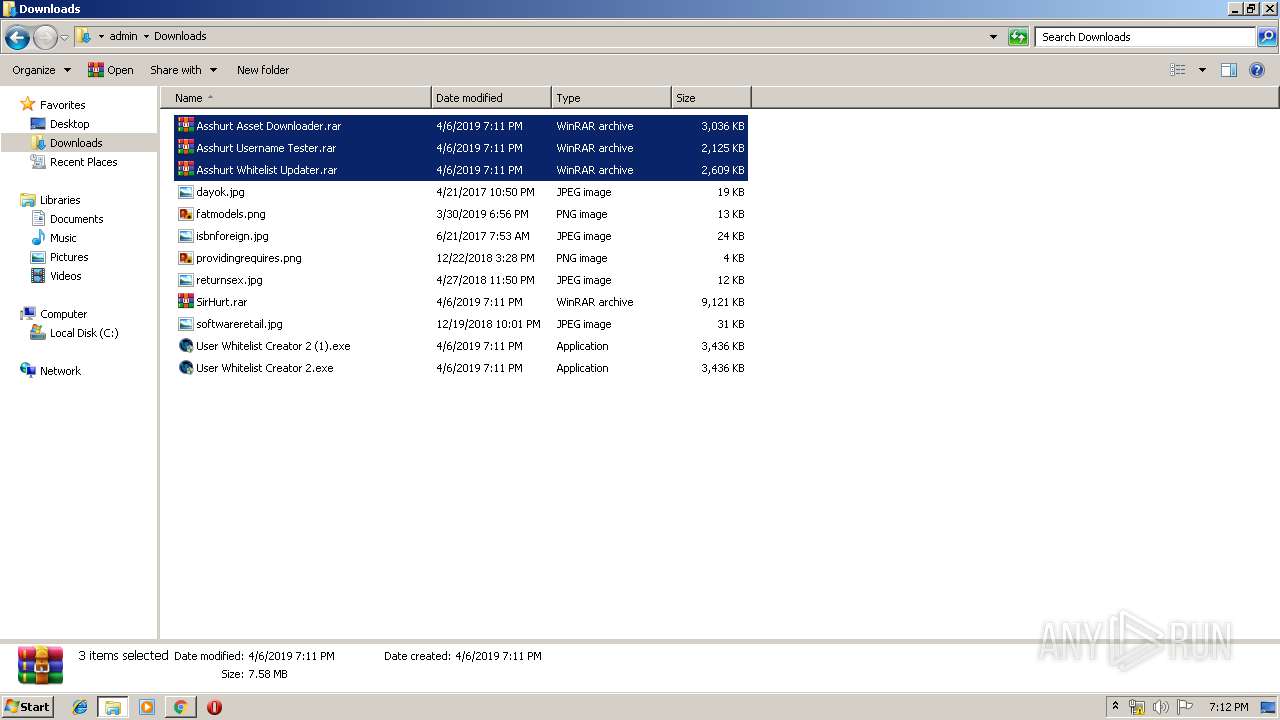The image size is (1280, 720).
Task: Select Libraries in navigation pane
Action: [x=60, y=200]
